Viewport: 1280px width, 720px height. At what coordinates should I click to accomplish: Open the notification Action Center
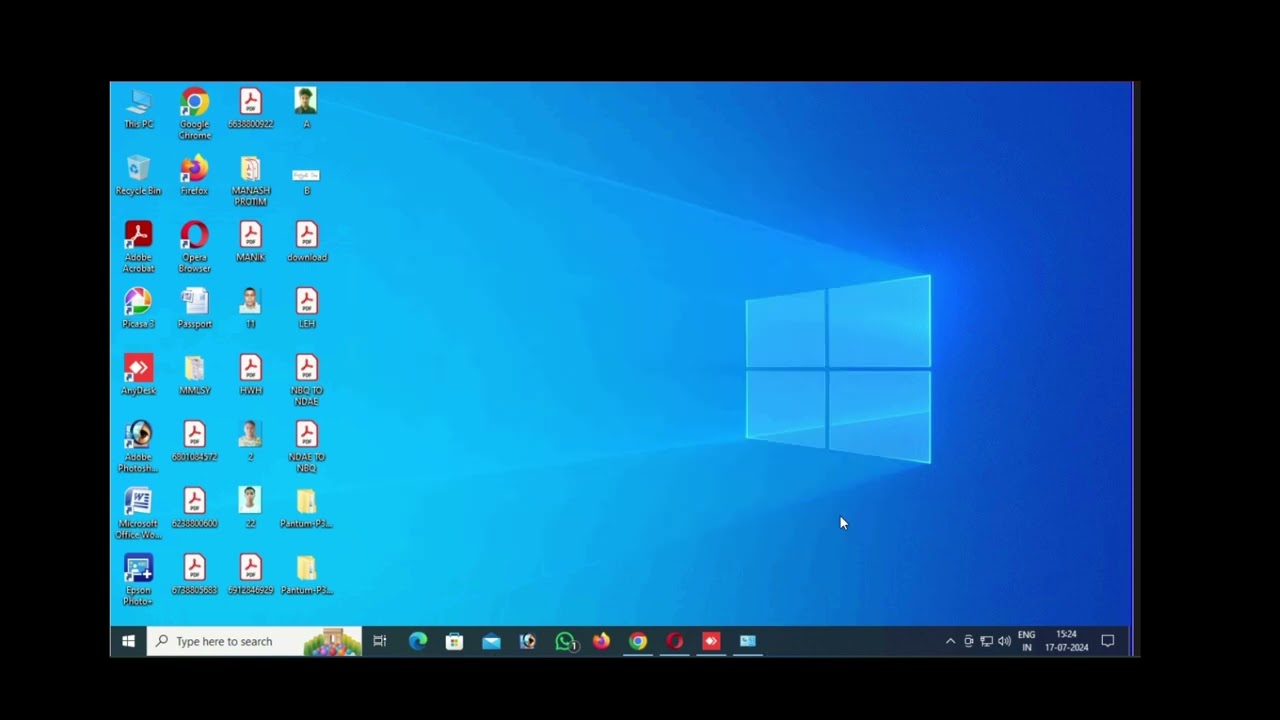(x=1108, y=641)
